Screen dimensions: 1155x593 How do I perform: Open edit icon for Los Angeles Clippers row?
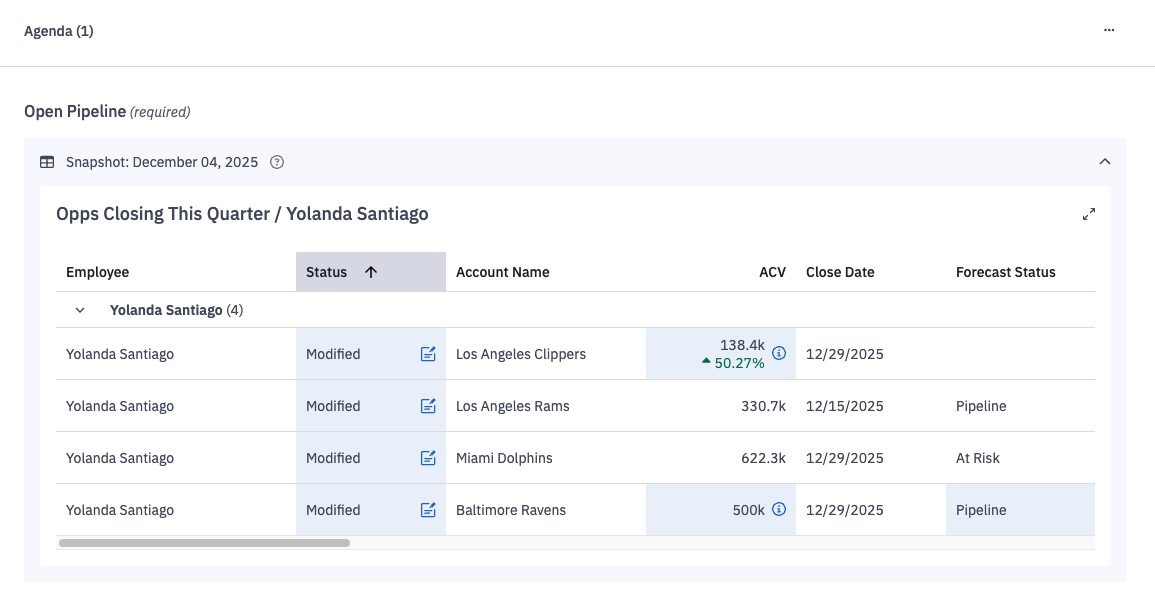click(428, 354)
